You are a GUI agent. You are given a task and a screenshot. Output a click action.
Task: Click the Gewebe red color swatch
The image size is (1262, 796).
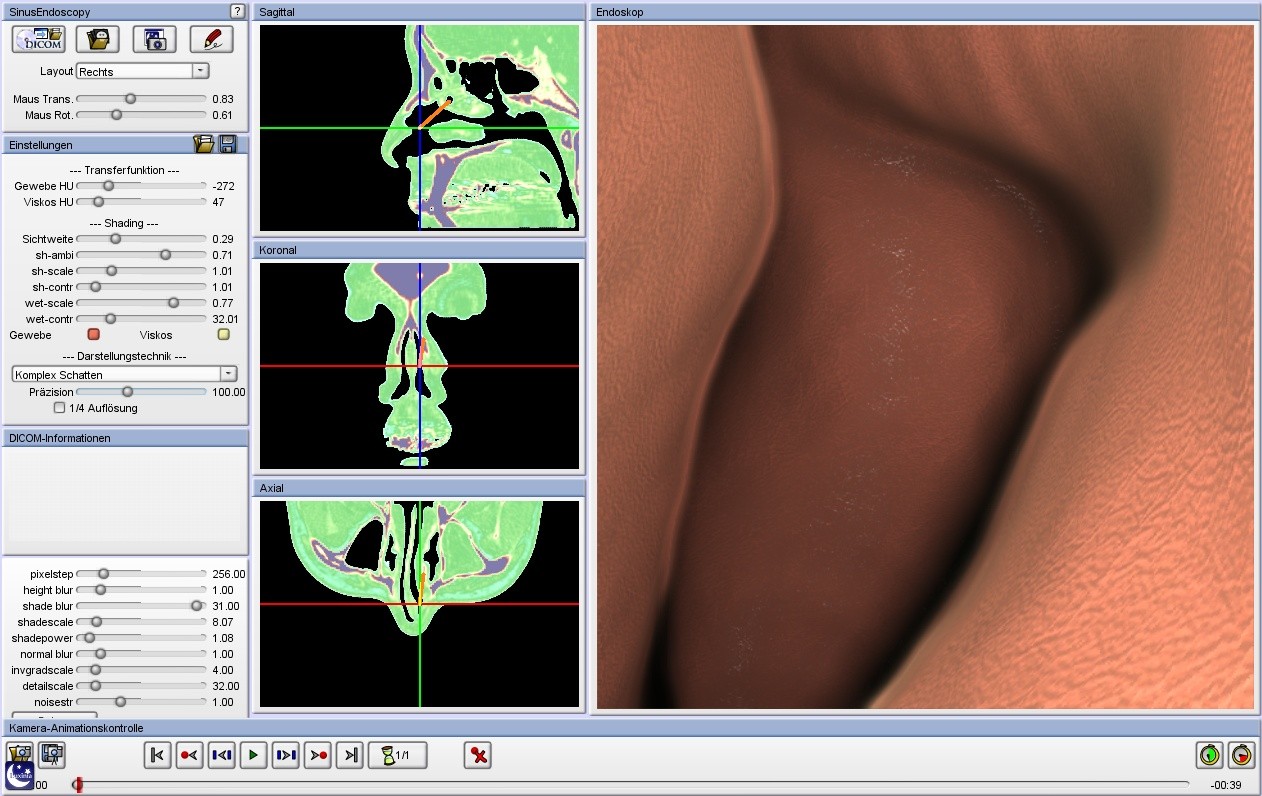point(94,335)
